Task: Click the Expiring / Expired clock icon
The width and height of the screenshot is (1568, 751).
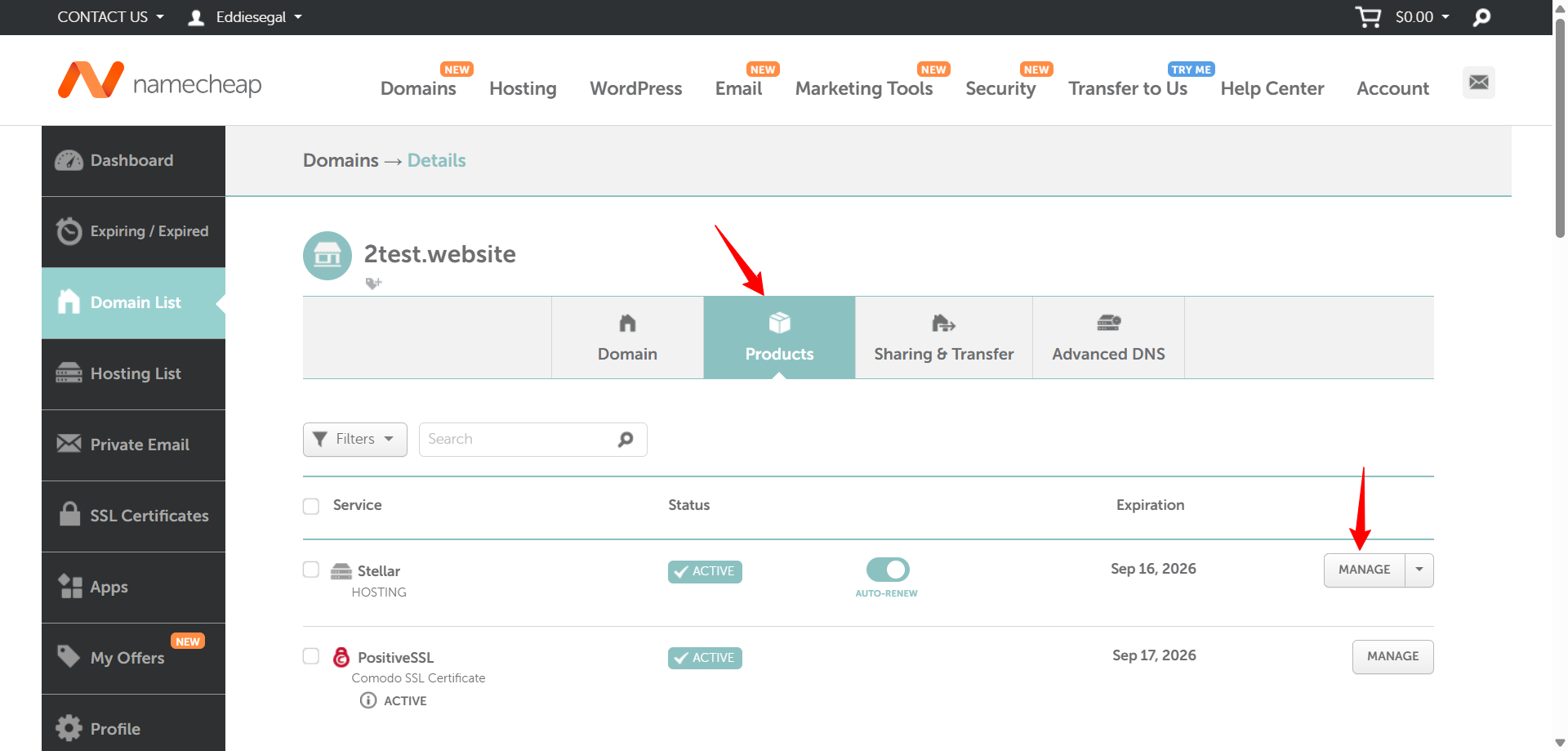Action: pos(69,231)
